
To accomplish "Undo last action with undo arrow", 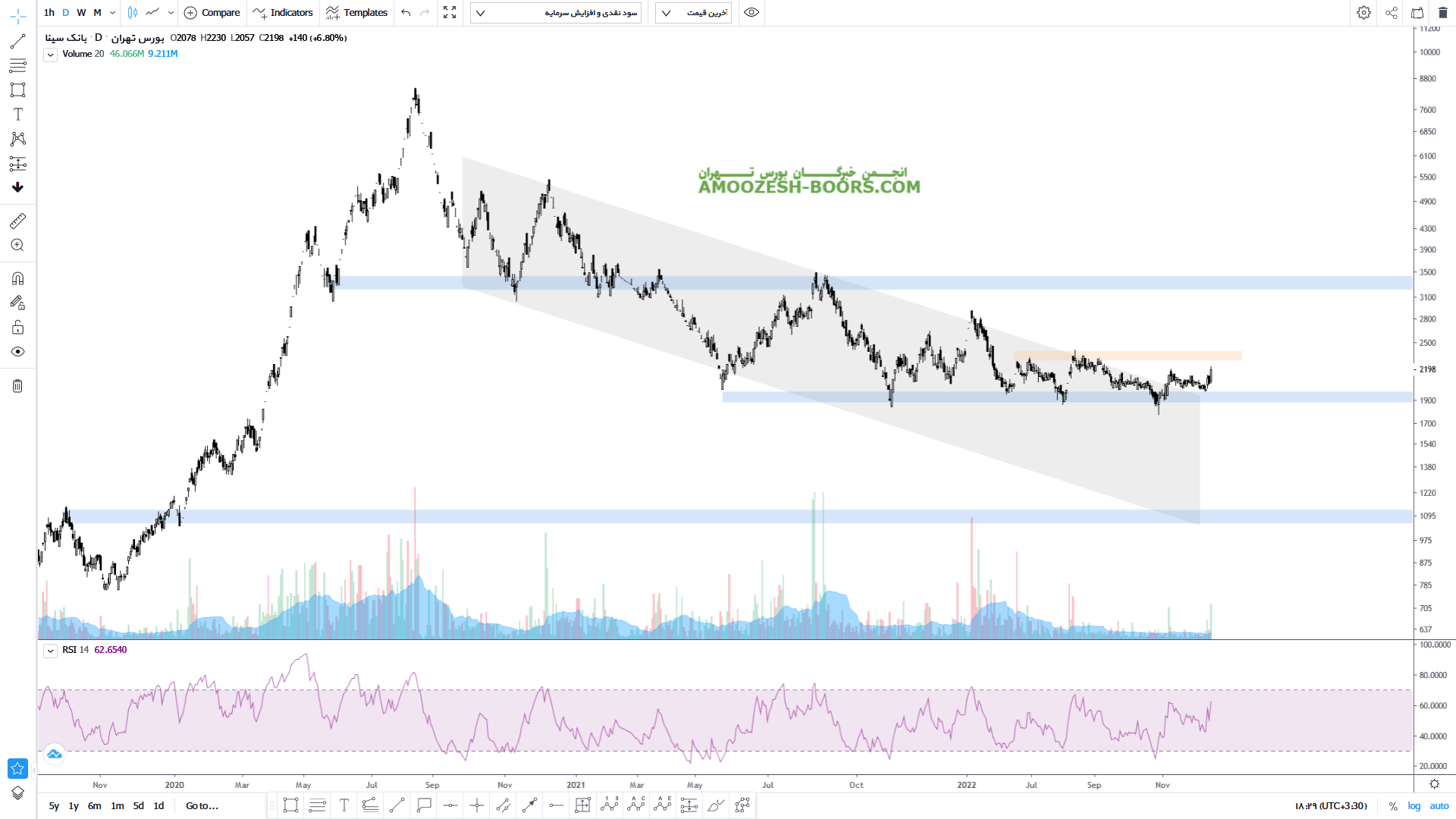I will pyautogui.click(x=406, y=13).
